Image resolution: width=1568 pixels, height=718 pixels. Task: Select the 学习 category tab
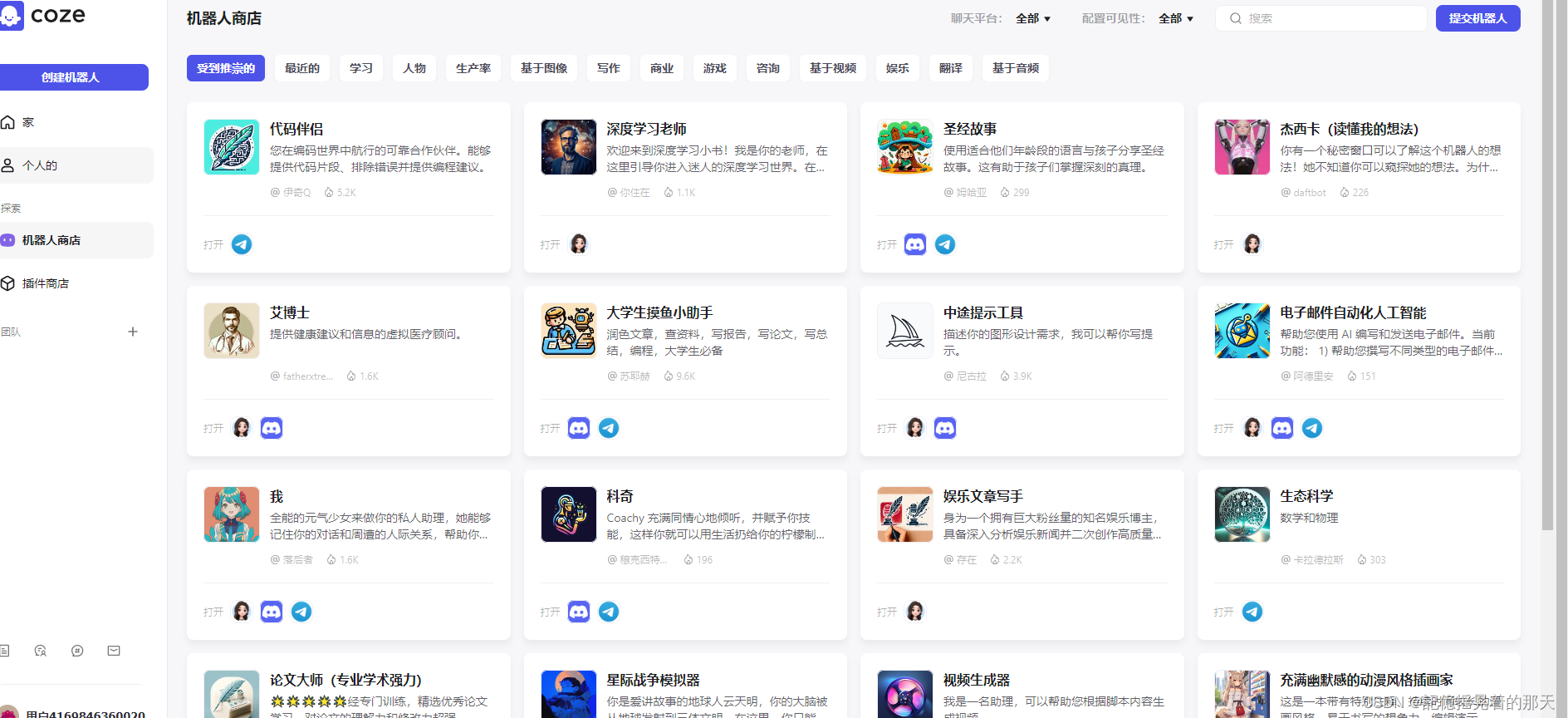(x=361, y=68)
